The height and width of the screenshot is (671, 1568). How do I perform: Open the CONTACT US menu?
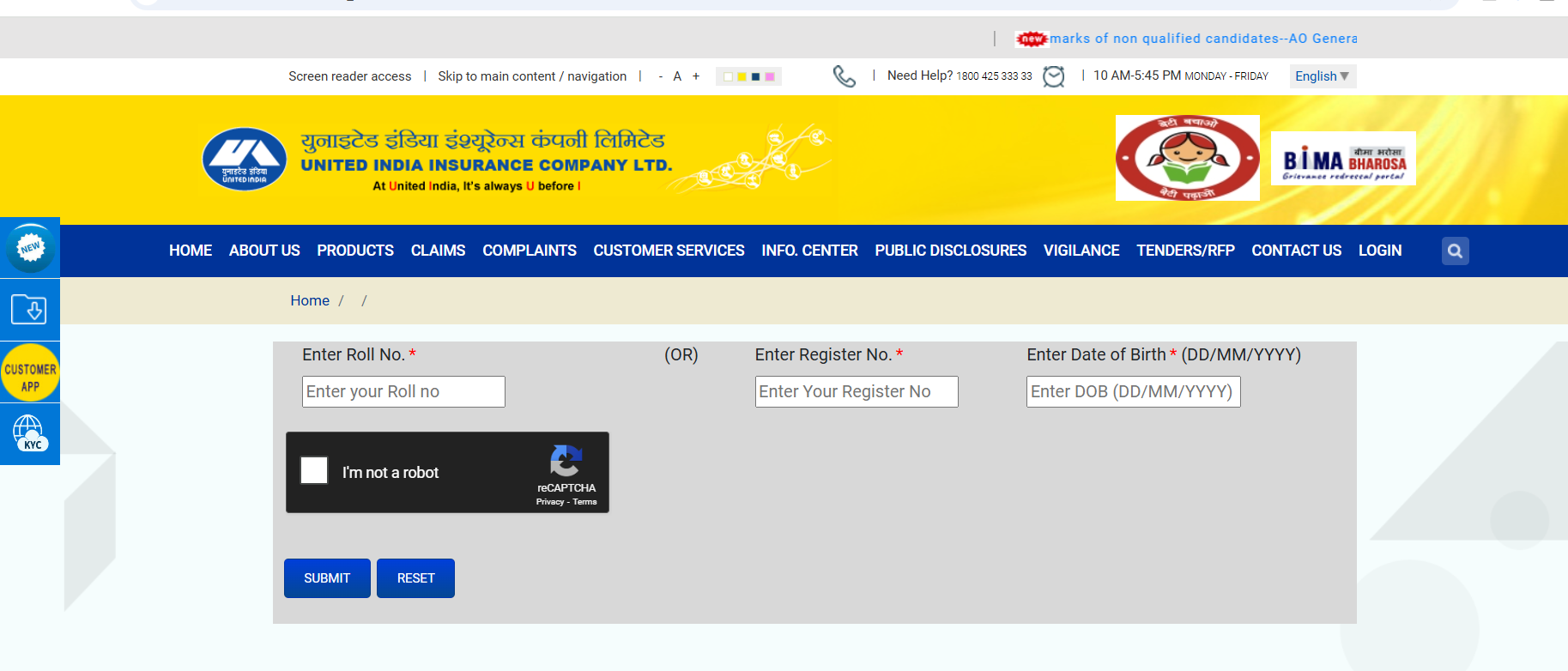point(1296,251)
